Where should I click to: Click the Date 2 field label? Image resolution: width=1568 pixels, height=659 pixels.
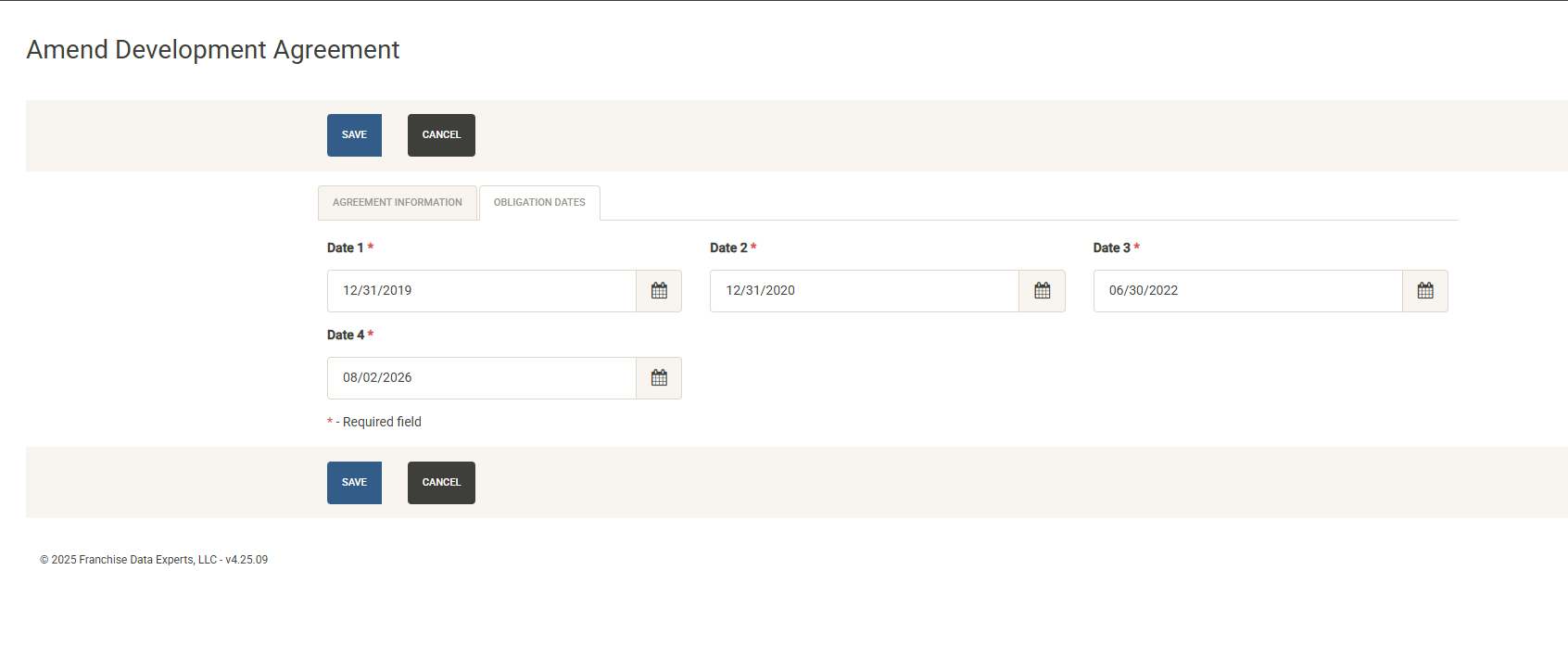(x=728, y=247)
